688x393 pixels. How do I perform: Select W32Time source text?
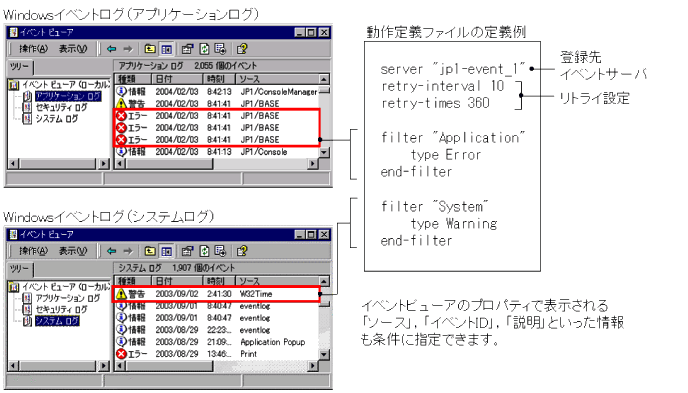[x=256, y=294]
